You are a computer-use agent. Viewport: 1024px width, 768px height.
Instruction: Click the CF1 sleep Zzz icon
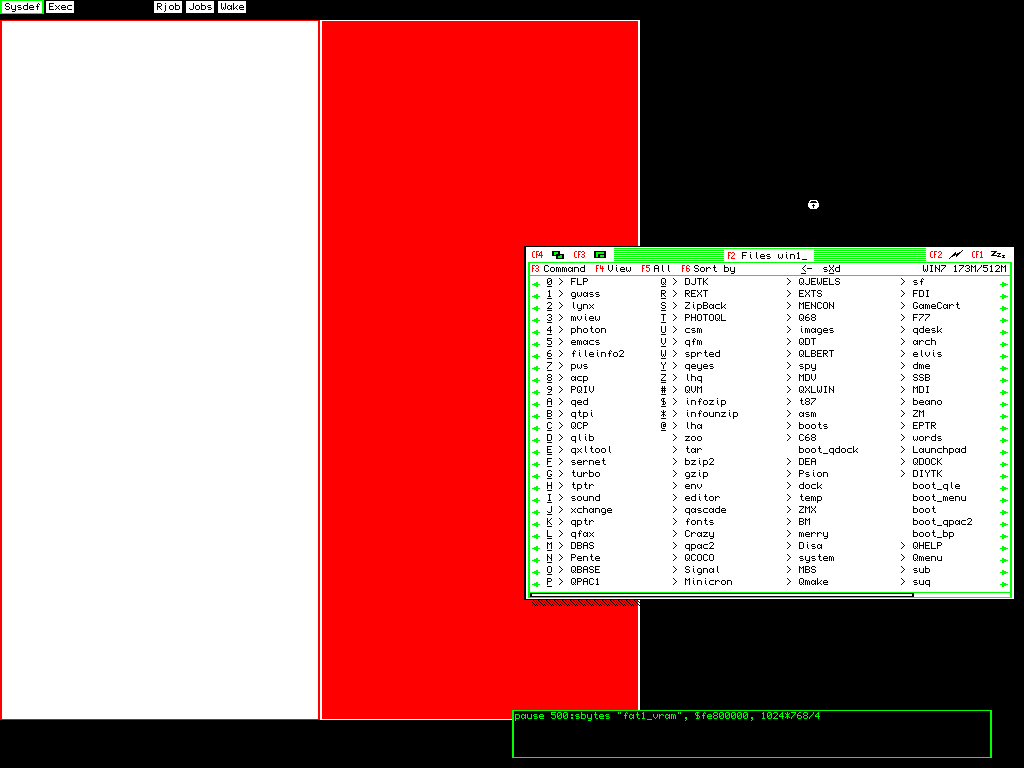coord(997,255)
